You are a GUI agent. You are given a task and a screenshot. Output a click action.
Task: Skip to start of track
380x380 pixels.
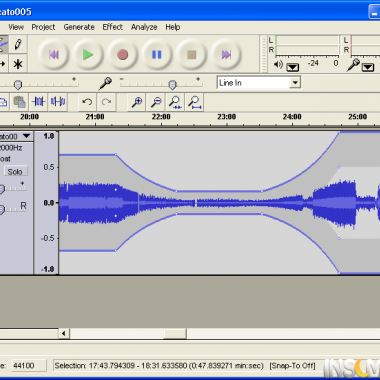pos(54,54)
